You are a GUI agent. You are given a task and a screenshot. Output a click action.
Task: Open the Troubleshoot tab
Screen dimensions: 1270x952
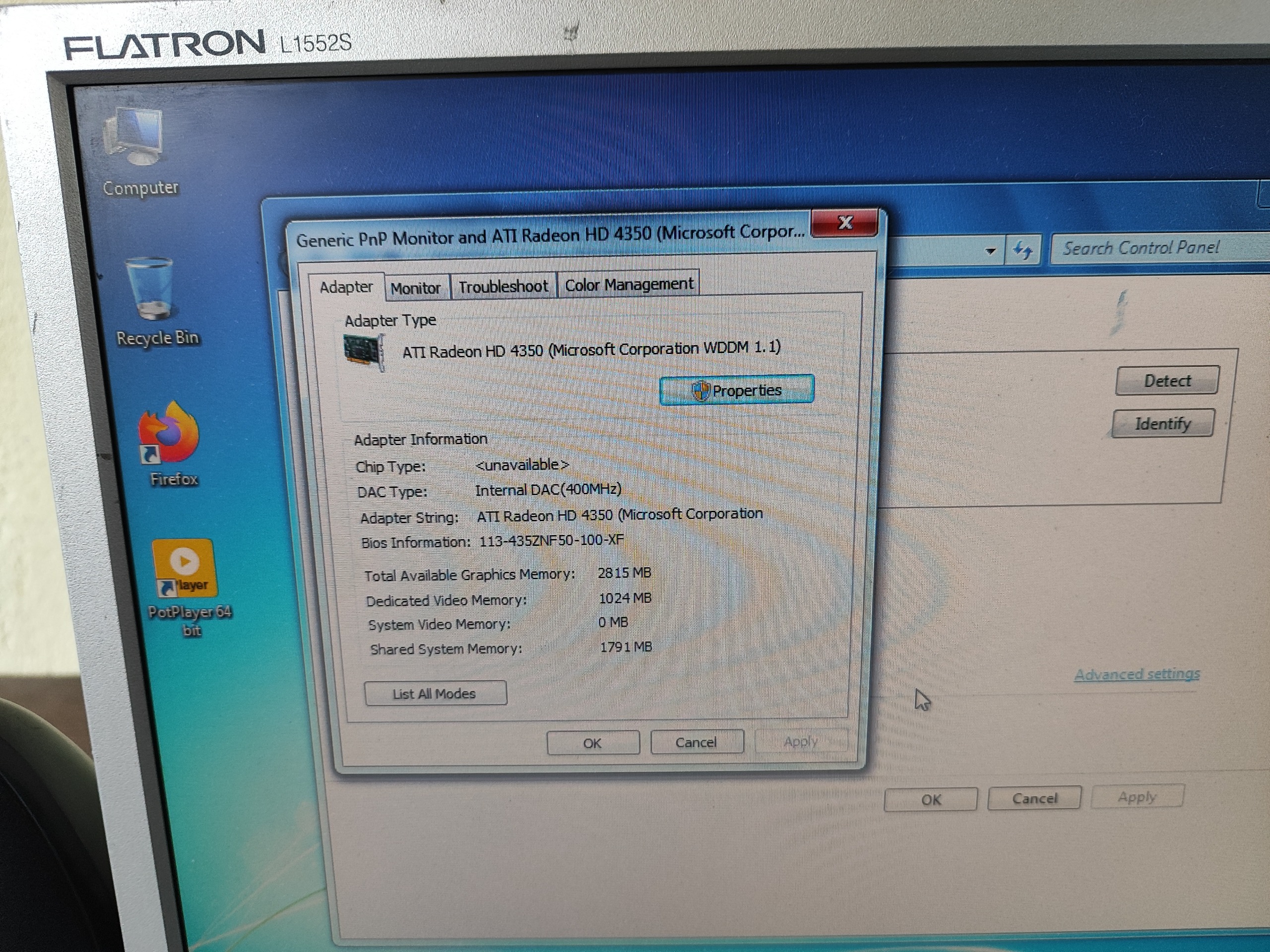pyautogui.click(x=503, y=287)
